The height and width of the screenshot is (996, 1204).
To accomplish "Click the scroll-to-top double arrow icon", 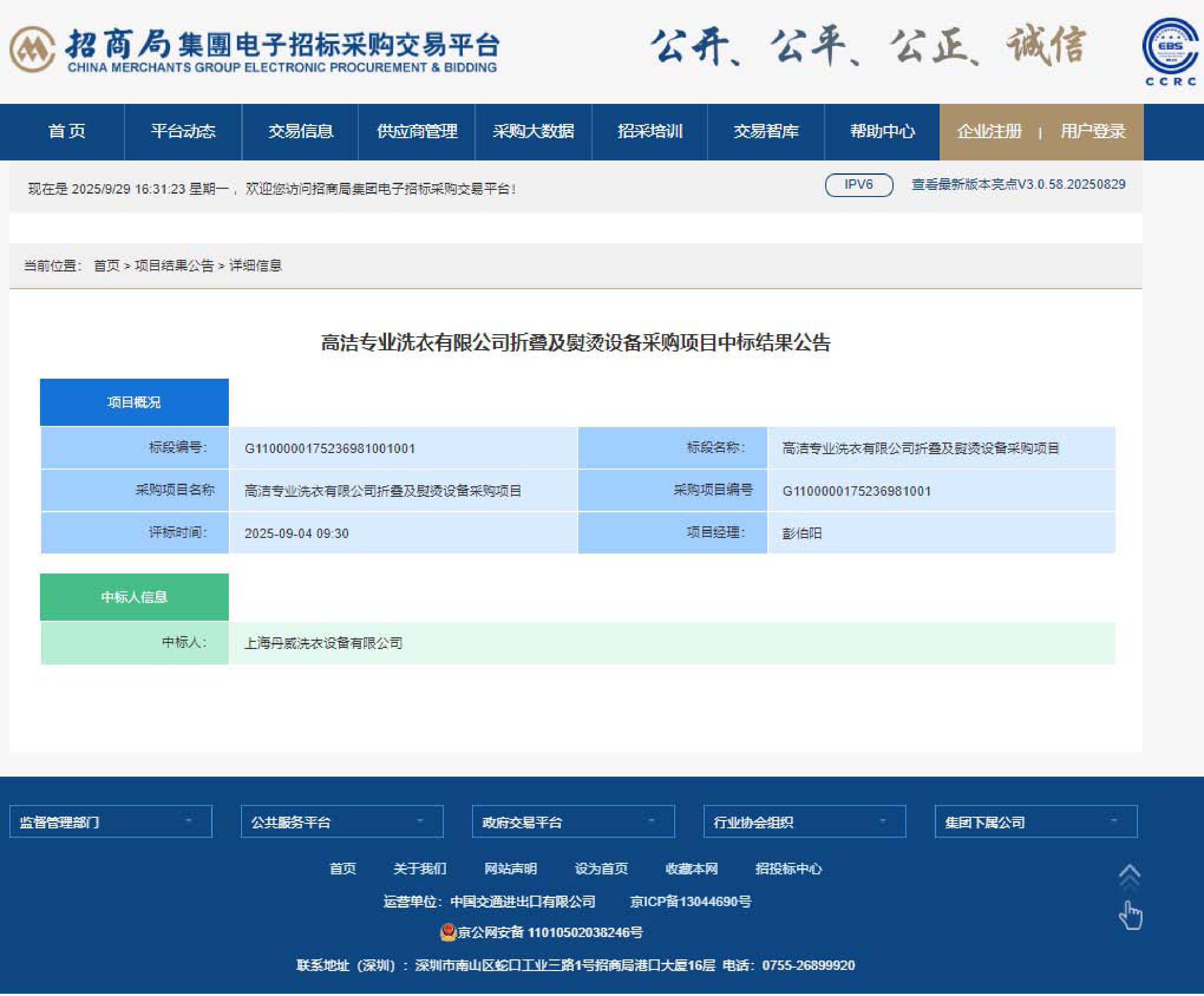I will 1130,875.
